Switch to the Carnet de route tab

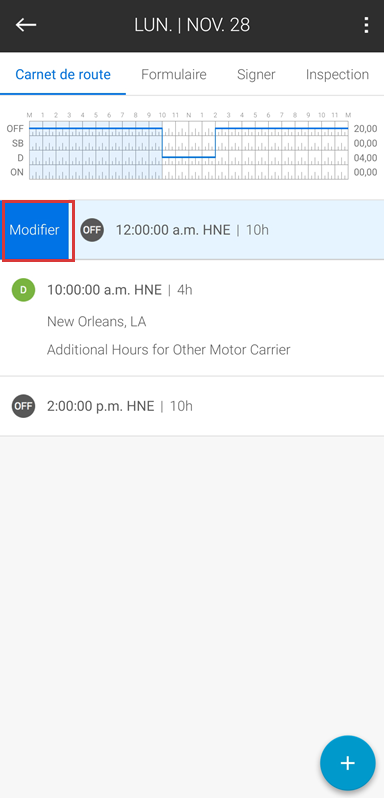[63, 74]
